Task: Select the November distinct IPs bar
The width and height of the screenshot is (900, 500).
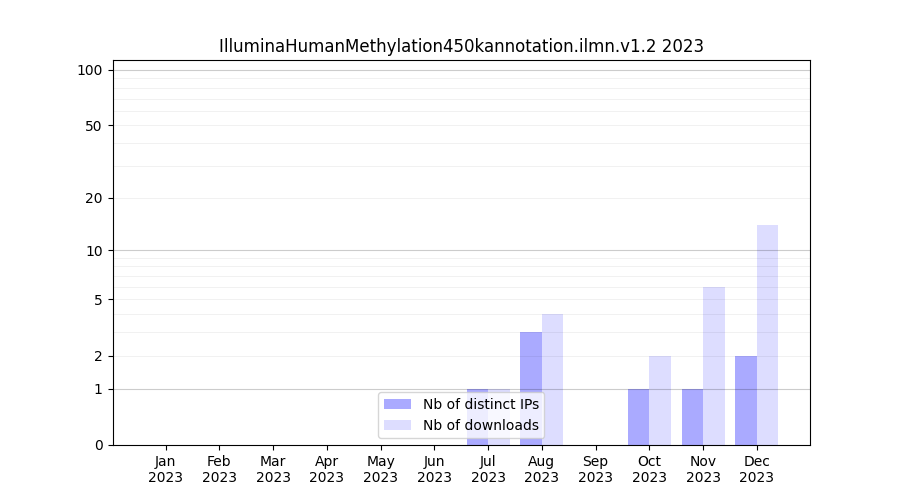Action: click(x=692, y=417)
